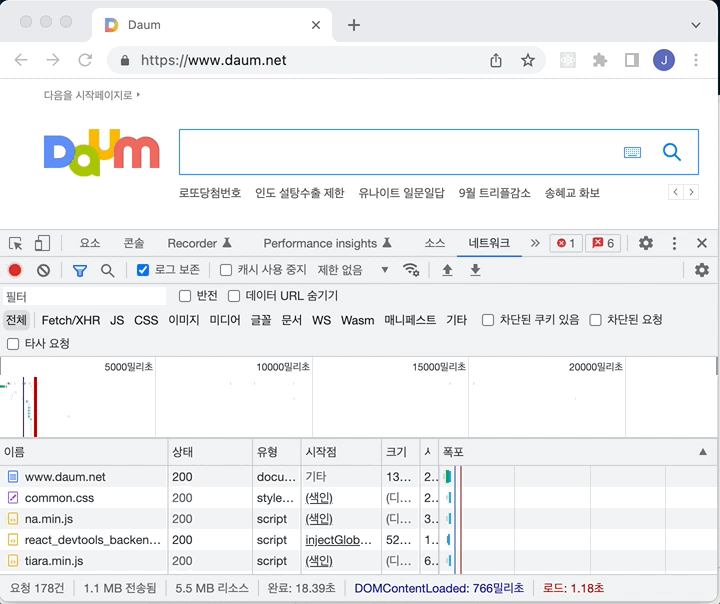The height and width of the screenshot is (604, 720).
Task: Open the injectGlob… initiator link
Action: [x=338, y=540]
